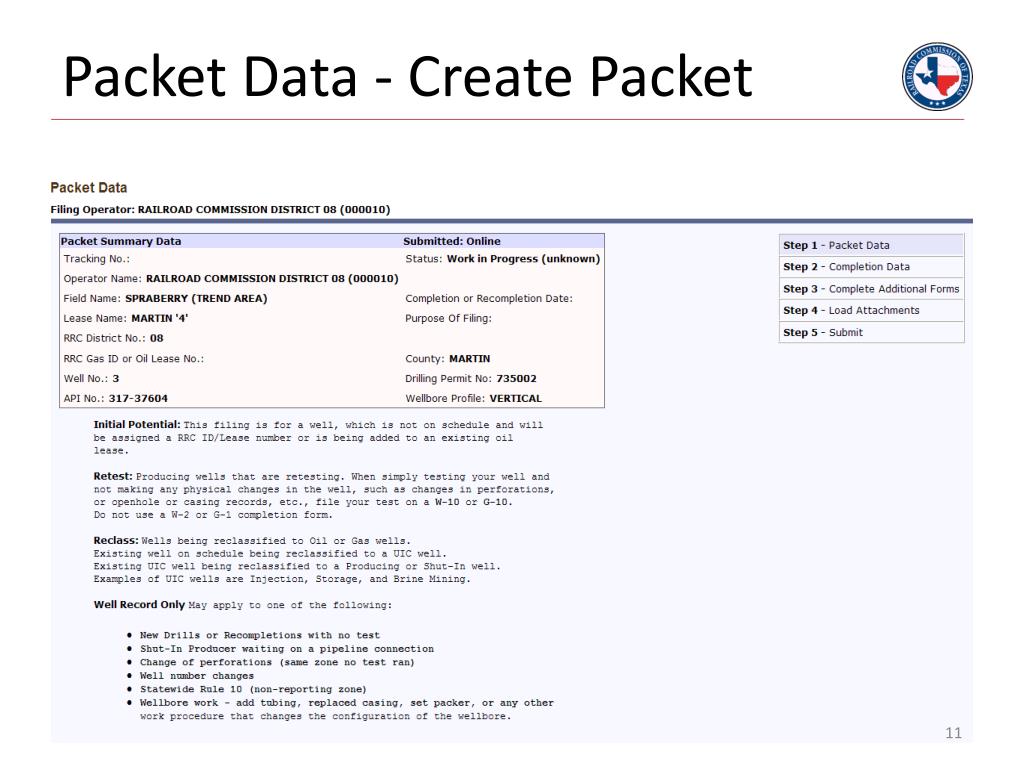The image size is (1024, 768).
Task: Click the slide page number 11
Action: pyautogui.click(x=953, y=733)
